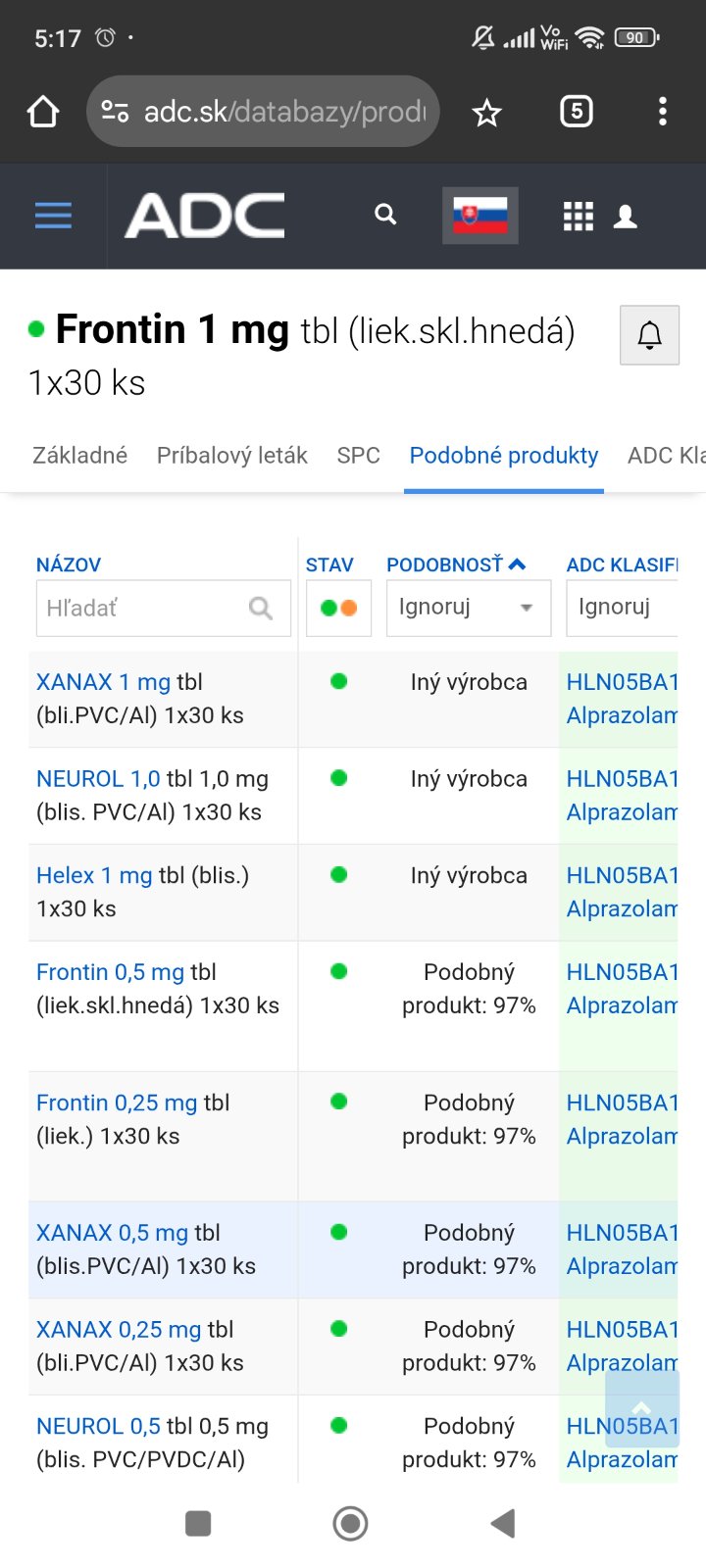Screen dimensions: 706x1568
Task: Open the user account icon
Action: (x=626, y=217)
